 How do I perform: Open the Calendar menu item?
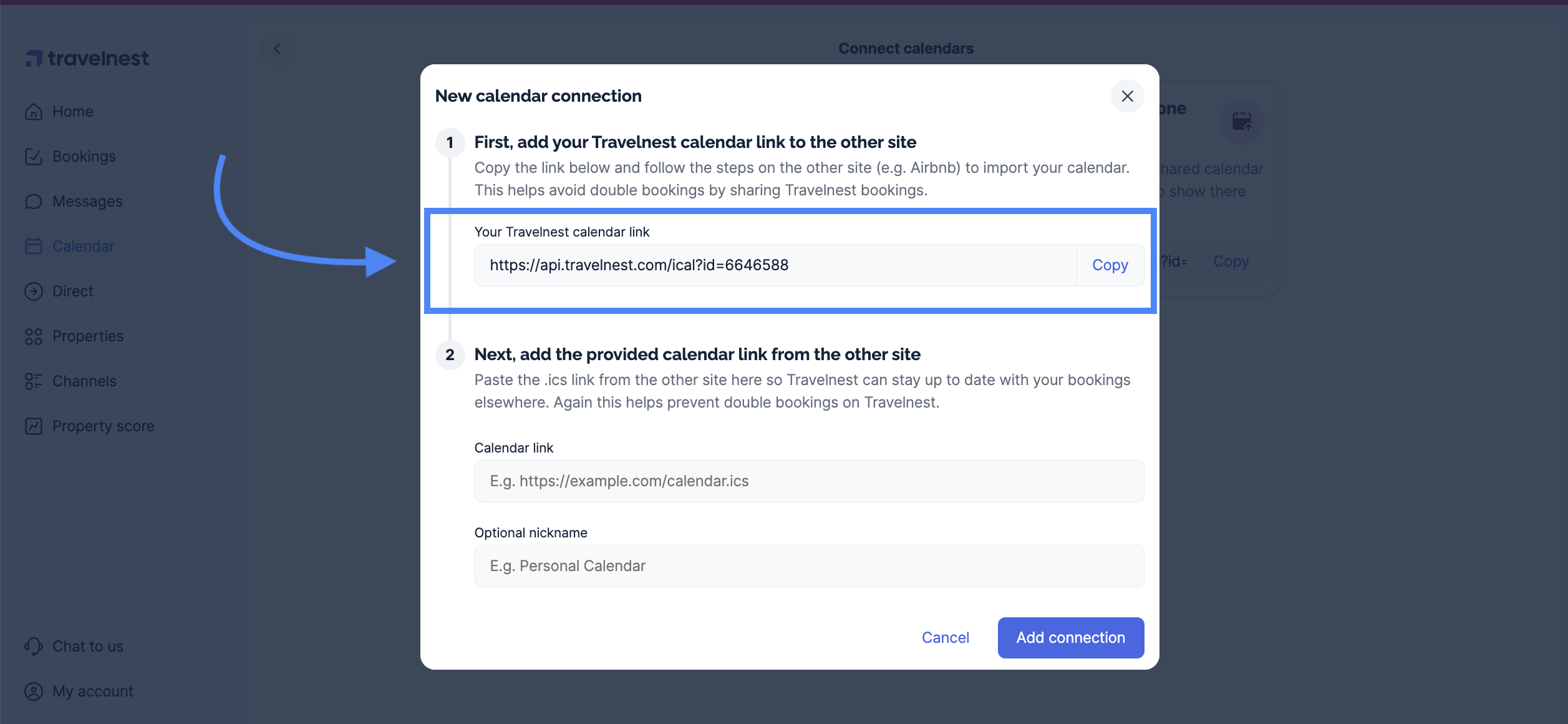click(x=84, y=247)
